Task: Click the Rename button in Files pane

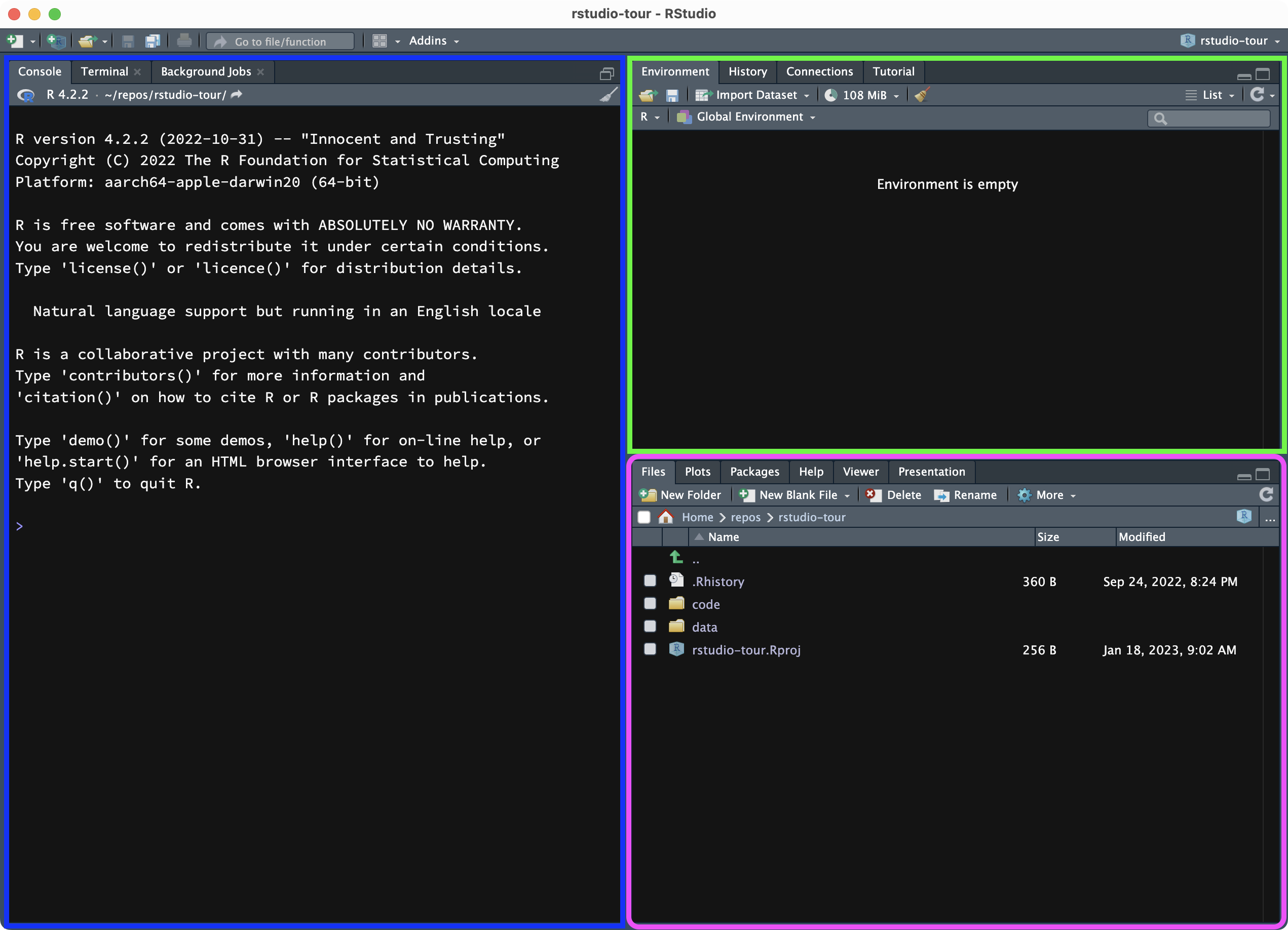Action: pos(965,495)
